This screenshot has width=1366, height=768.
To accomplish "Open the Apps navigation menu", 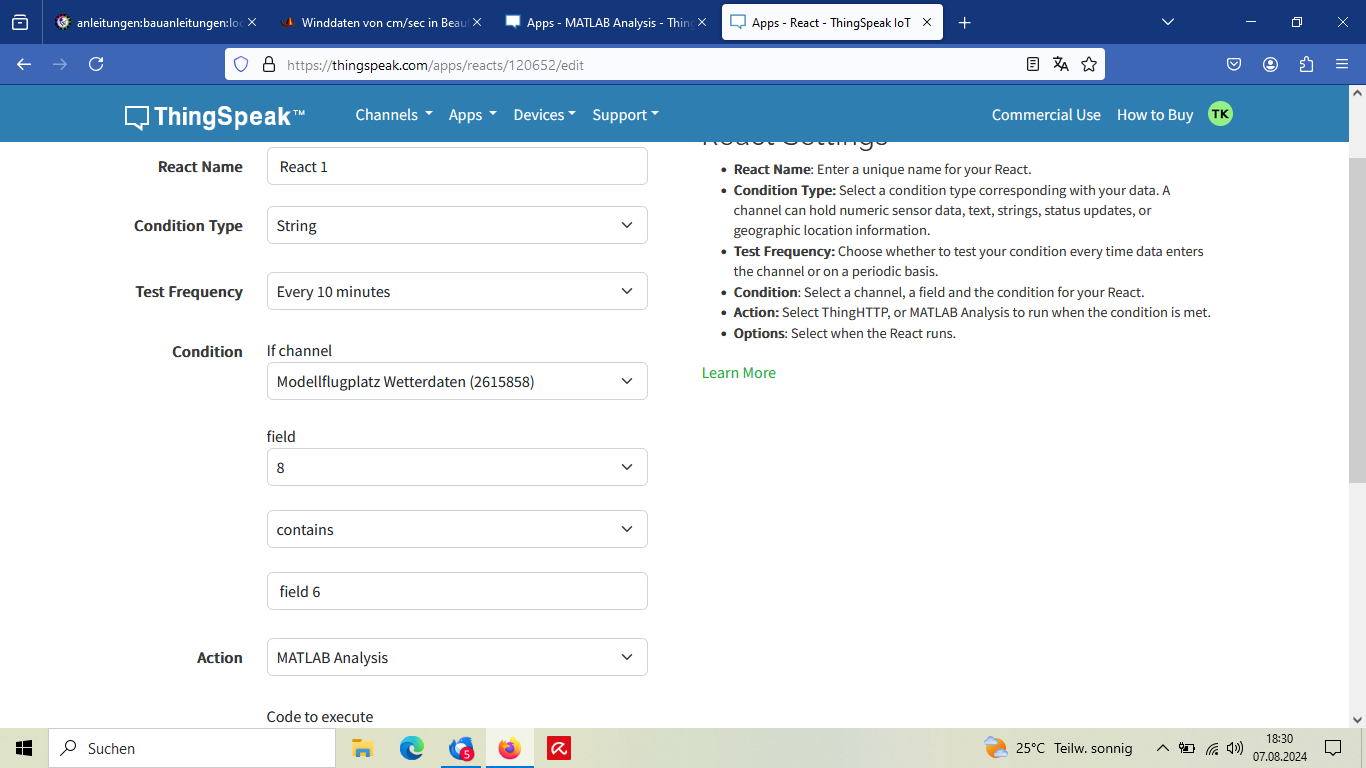I will pos(472,115).
